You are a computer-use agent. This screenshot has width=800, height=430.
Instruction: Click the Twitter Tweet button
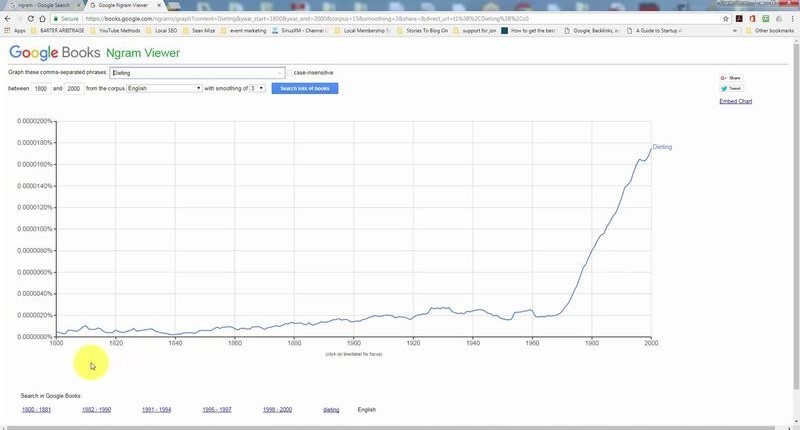click(x=729, y=89)
